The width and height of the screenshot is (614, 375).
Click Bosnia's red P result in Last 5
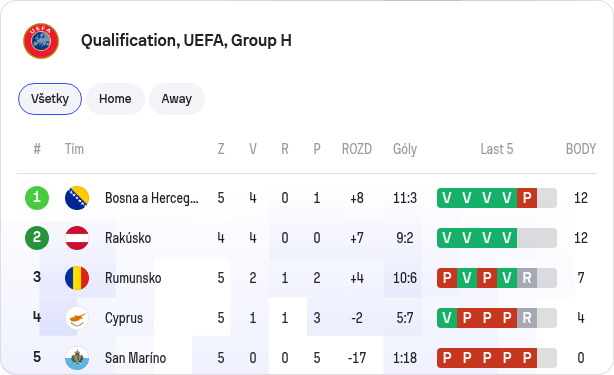point(527,198)
